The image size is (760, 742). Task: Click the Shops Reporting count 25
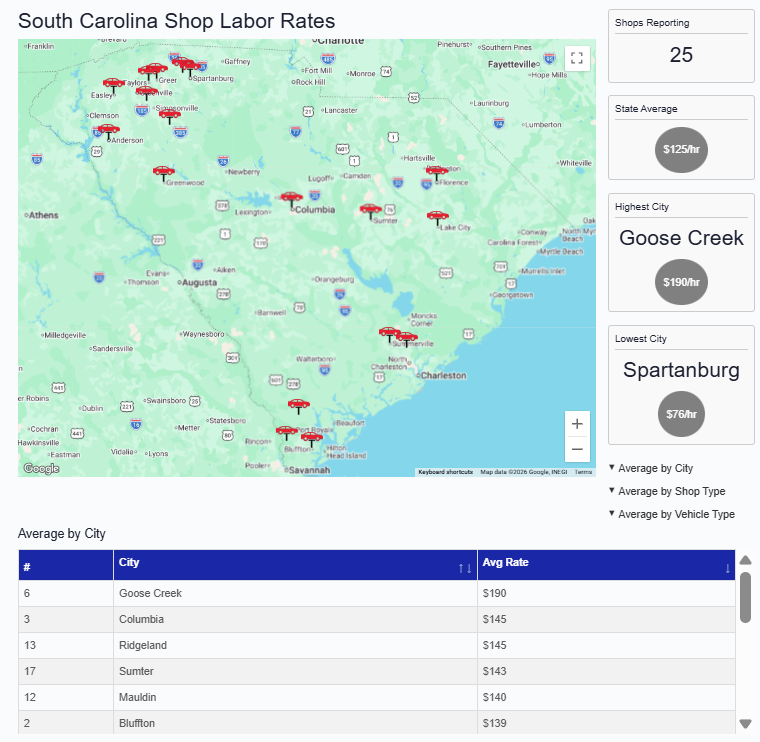pos(681,55)
